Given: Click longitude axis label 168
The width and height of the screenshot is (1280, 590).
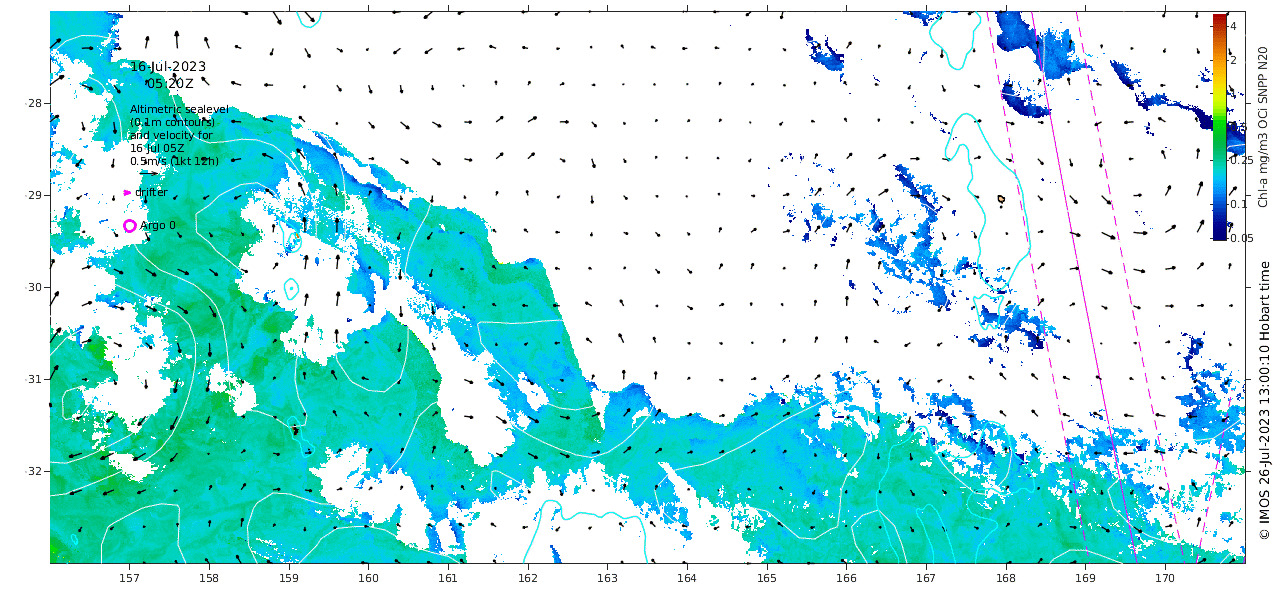Looking at the screenshot, I should click(x=1005, y=578).
